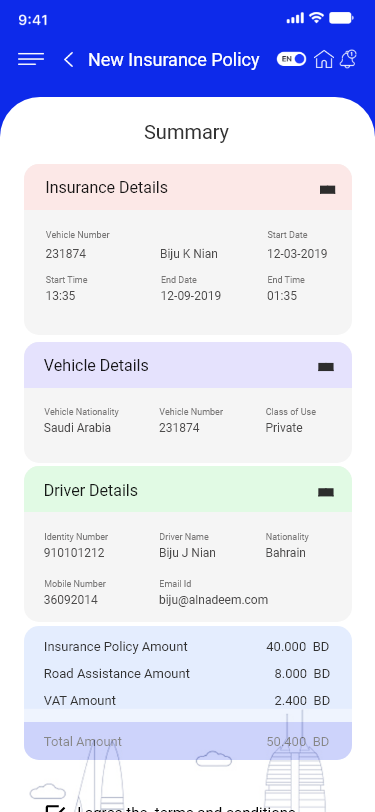375x812 pixels.
Task: Tap the Total Amount row
Action: 188,741
